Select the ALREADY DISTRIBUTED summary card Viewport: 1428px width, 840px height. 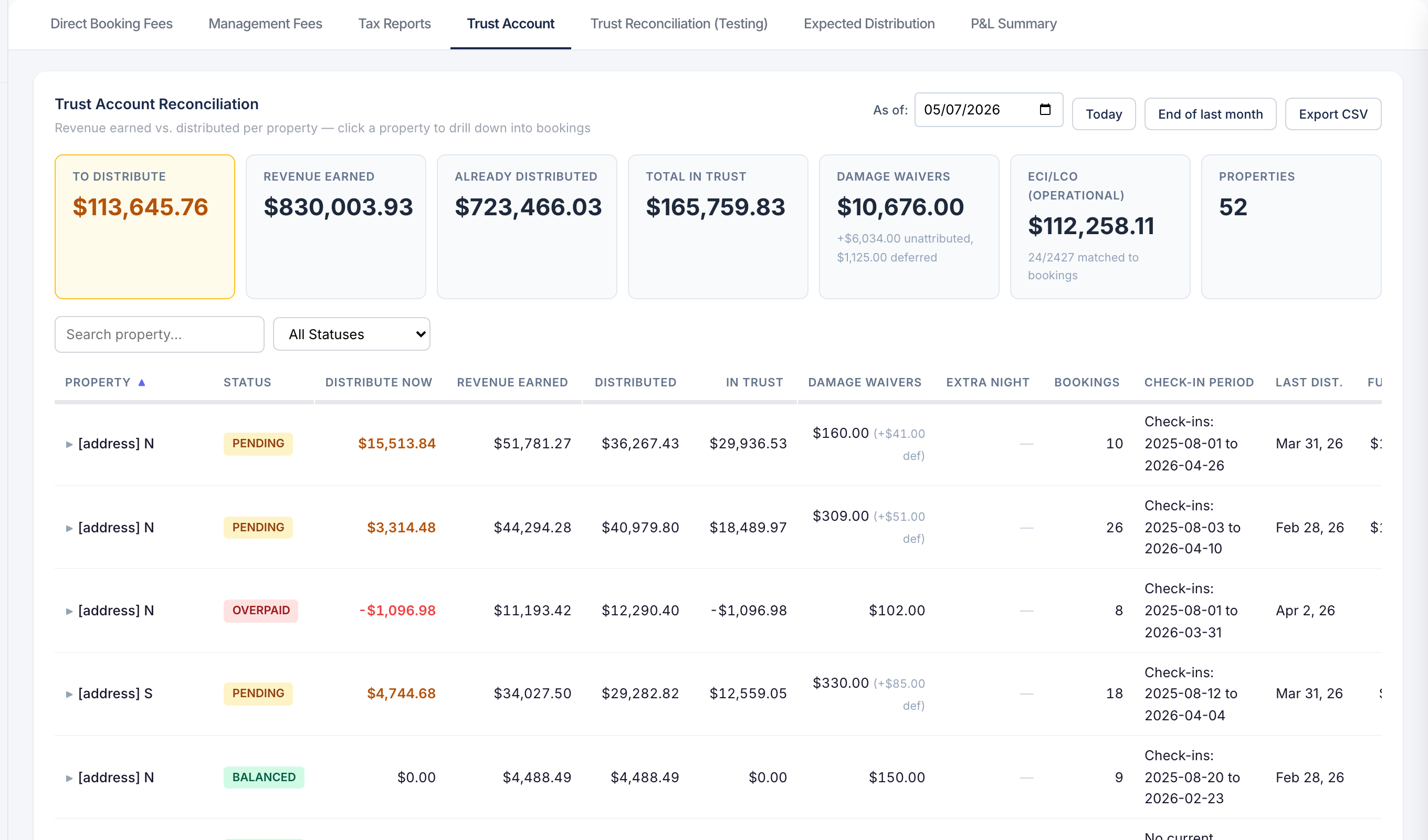527,227
